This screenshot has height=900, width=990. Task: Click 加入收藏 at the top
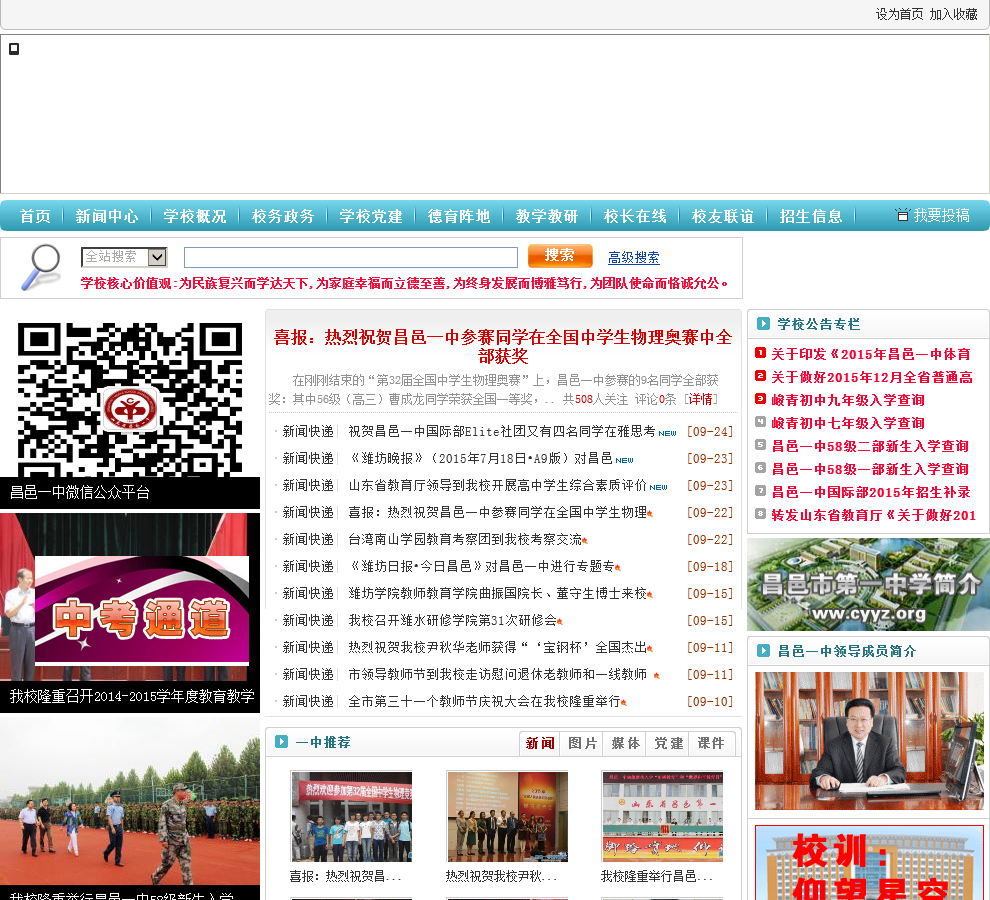click(x=953, y=14)
